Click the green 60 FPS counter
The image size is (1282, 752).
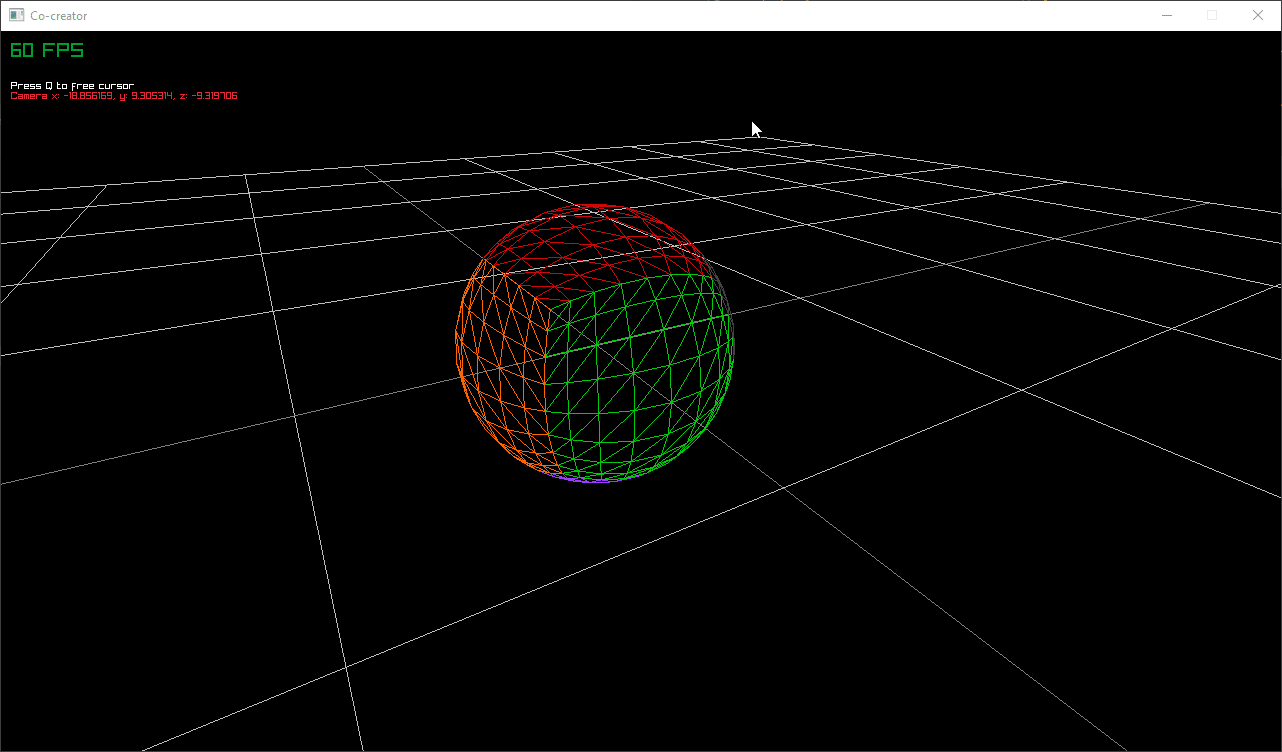click(x=47, y=50)
